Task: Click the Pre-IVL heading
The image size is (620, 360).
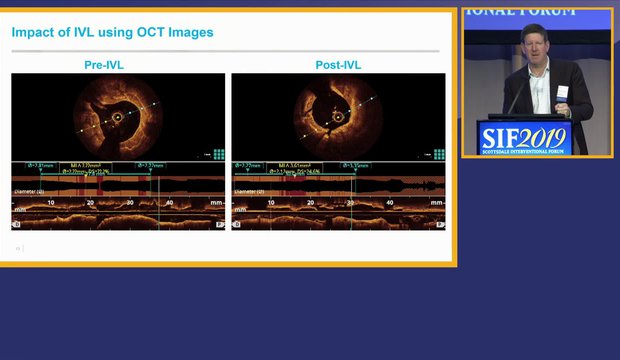Action: [104, 65]
